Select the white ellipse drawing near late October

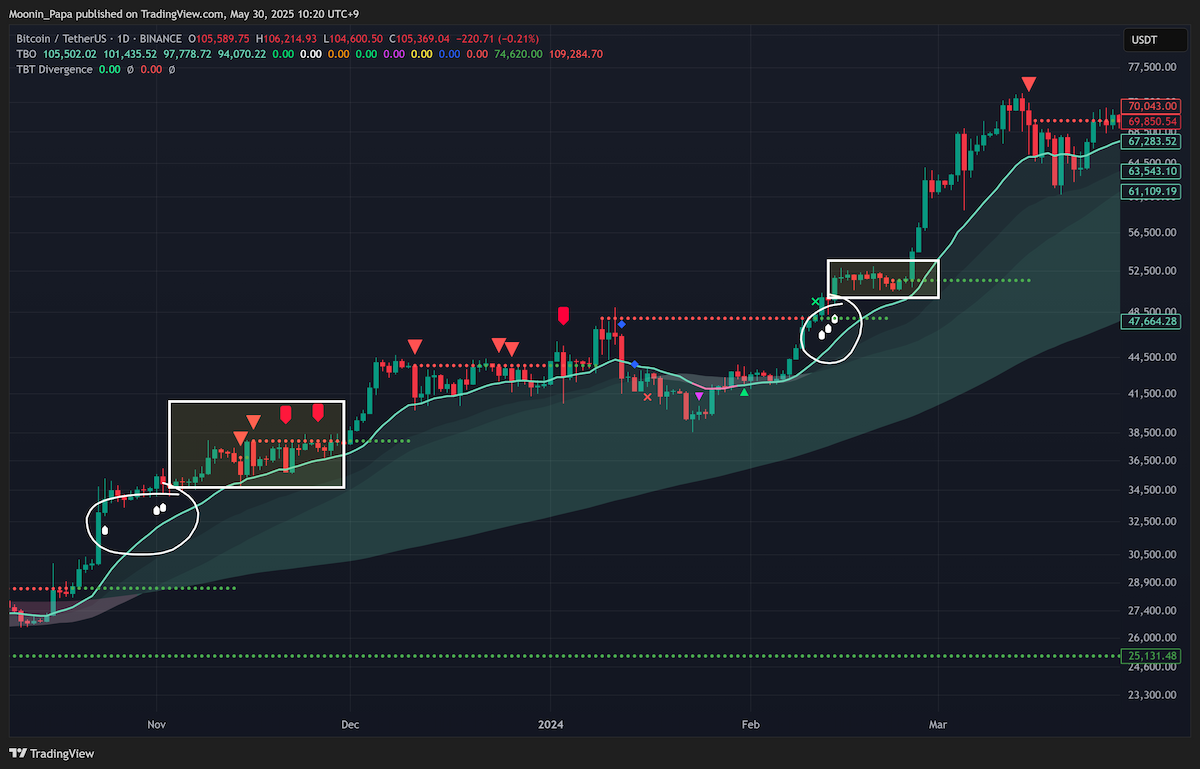pyautogui.click(x=143, y=516)
